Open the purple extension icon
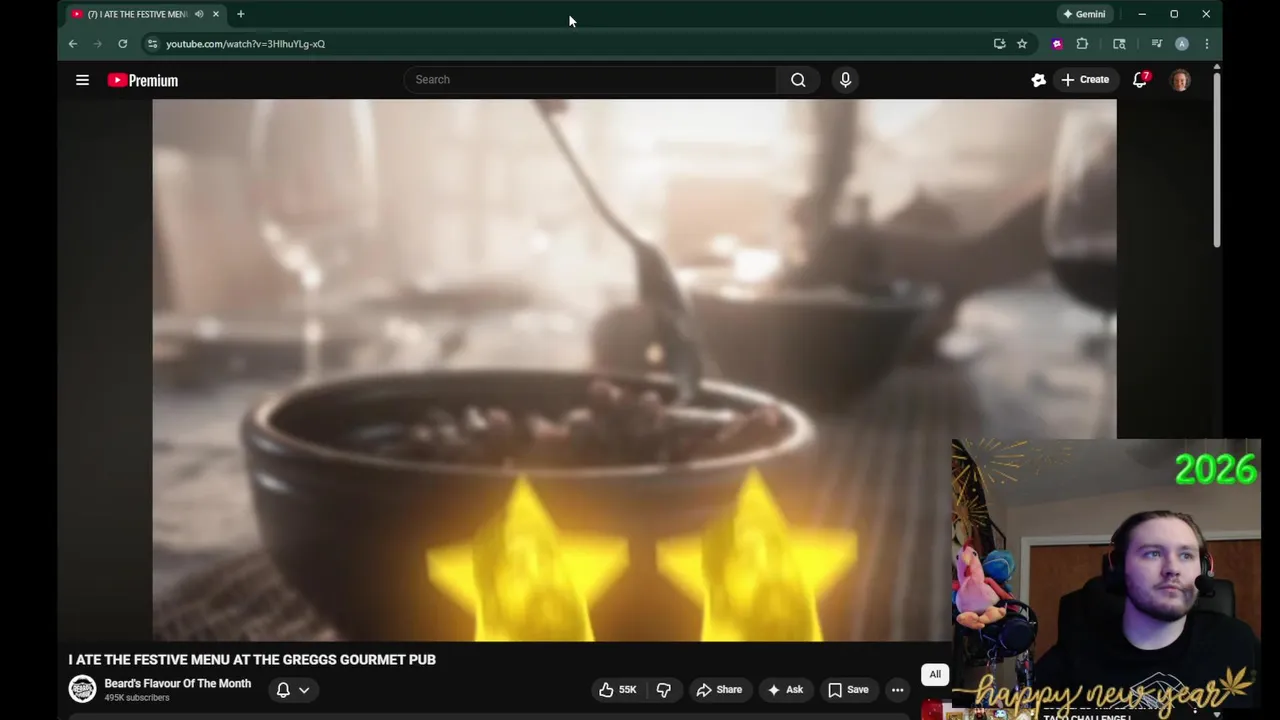1280x720 pixels. [x=1057, y=44]
